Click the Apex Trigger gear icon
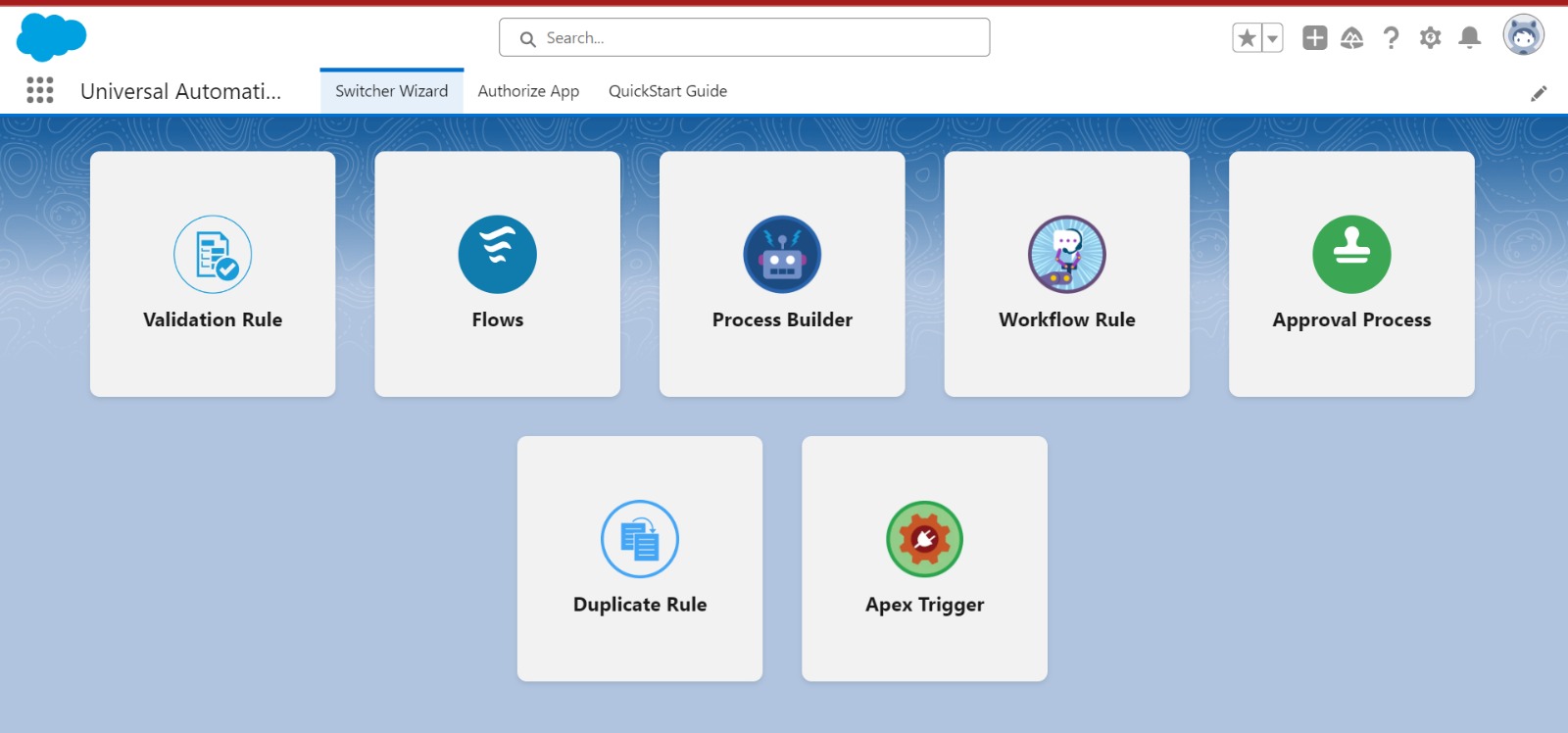Viewport: 1568px width, 733px height. (924, 539)
